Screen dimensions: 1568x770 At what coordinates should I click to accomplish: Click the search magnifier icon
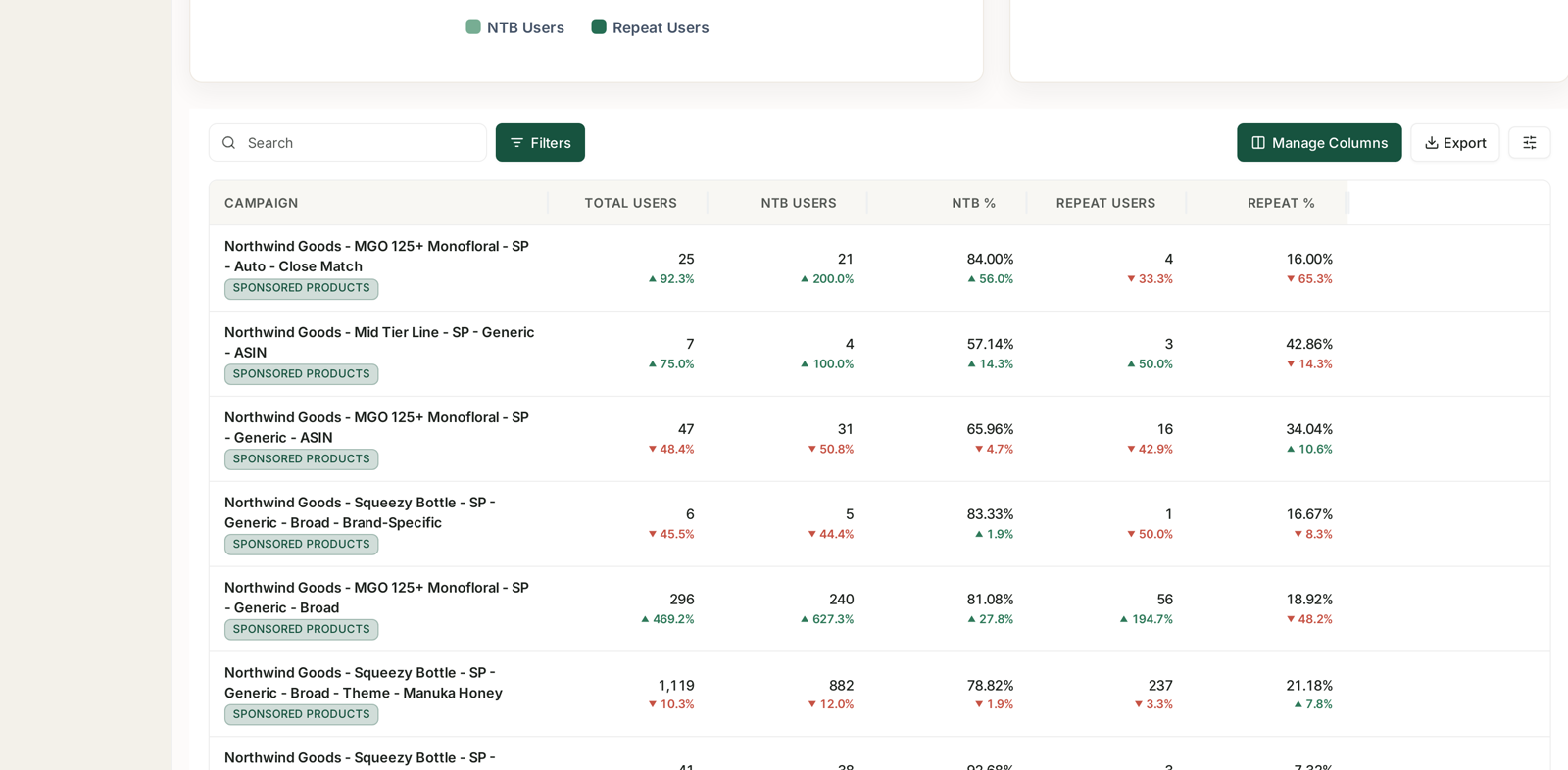tap(229, 143)
